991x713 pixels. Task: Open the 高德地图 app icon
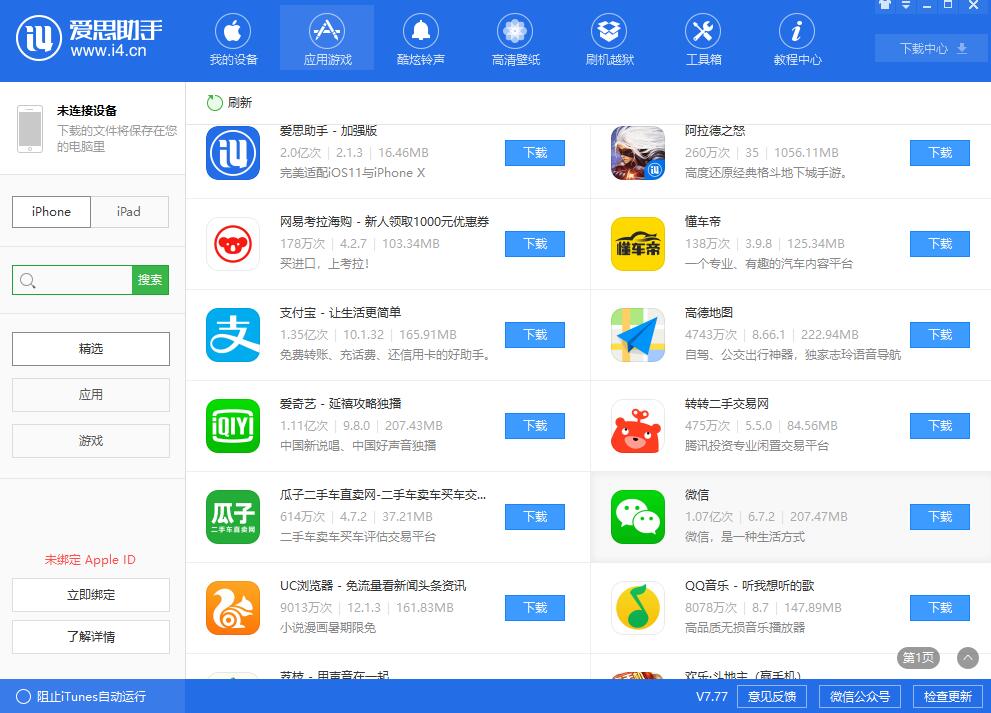pos(638,335)
